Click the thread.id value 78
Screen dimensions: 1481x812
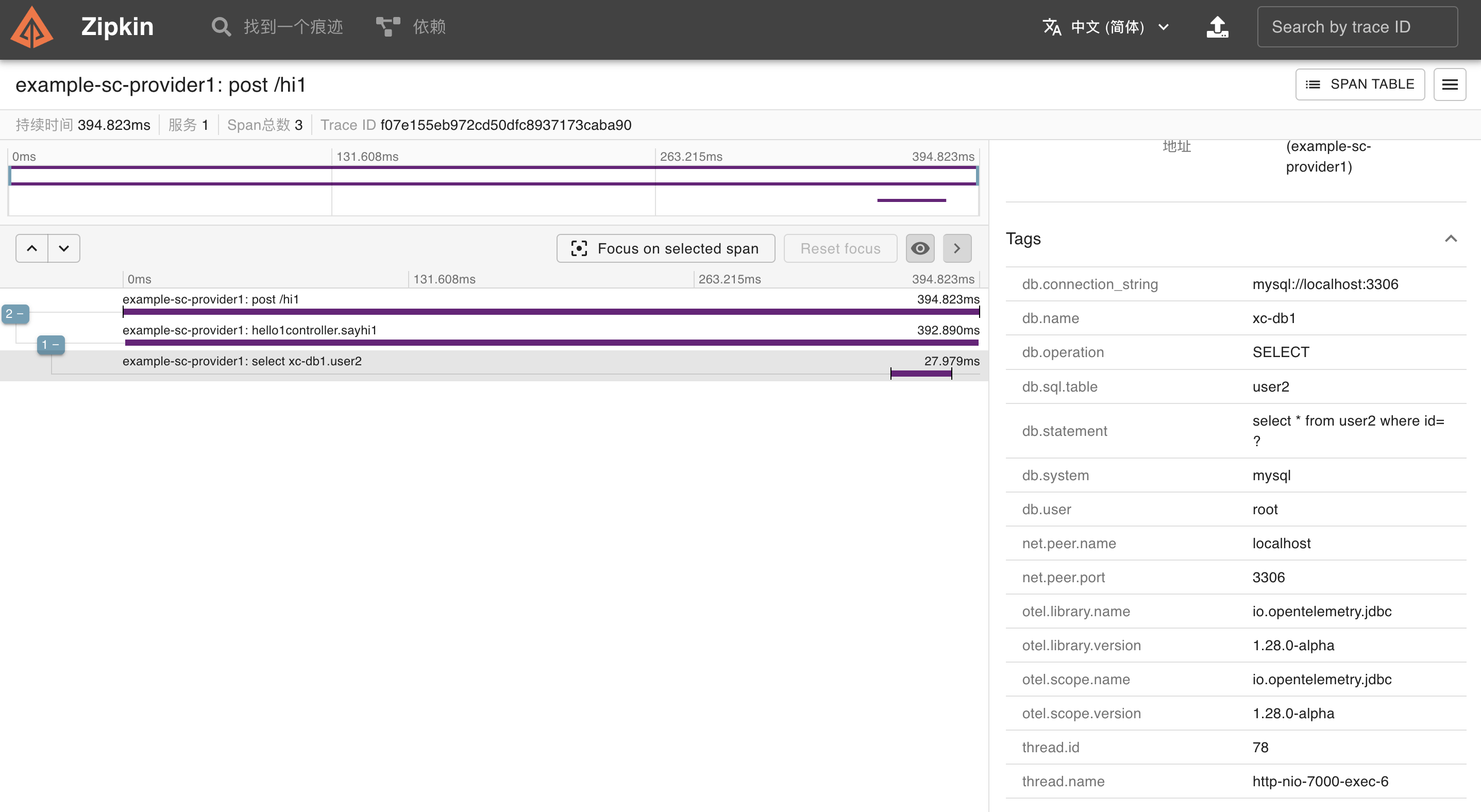[1260, 747]
